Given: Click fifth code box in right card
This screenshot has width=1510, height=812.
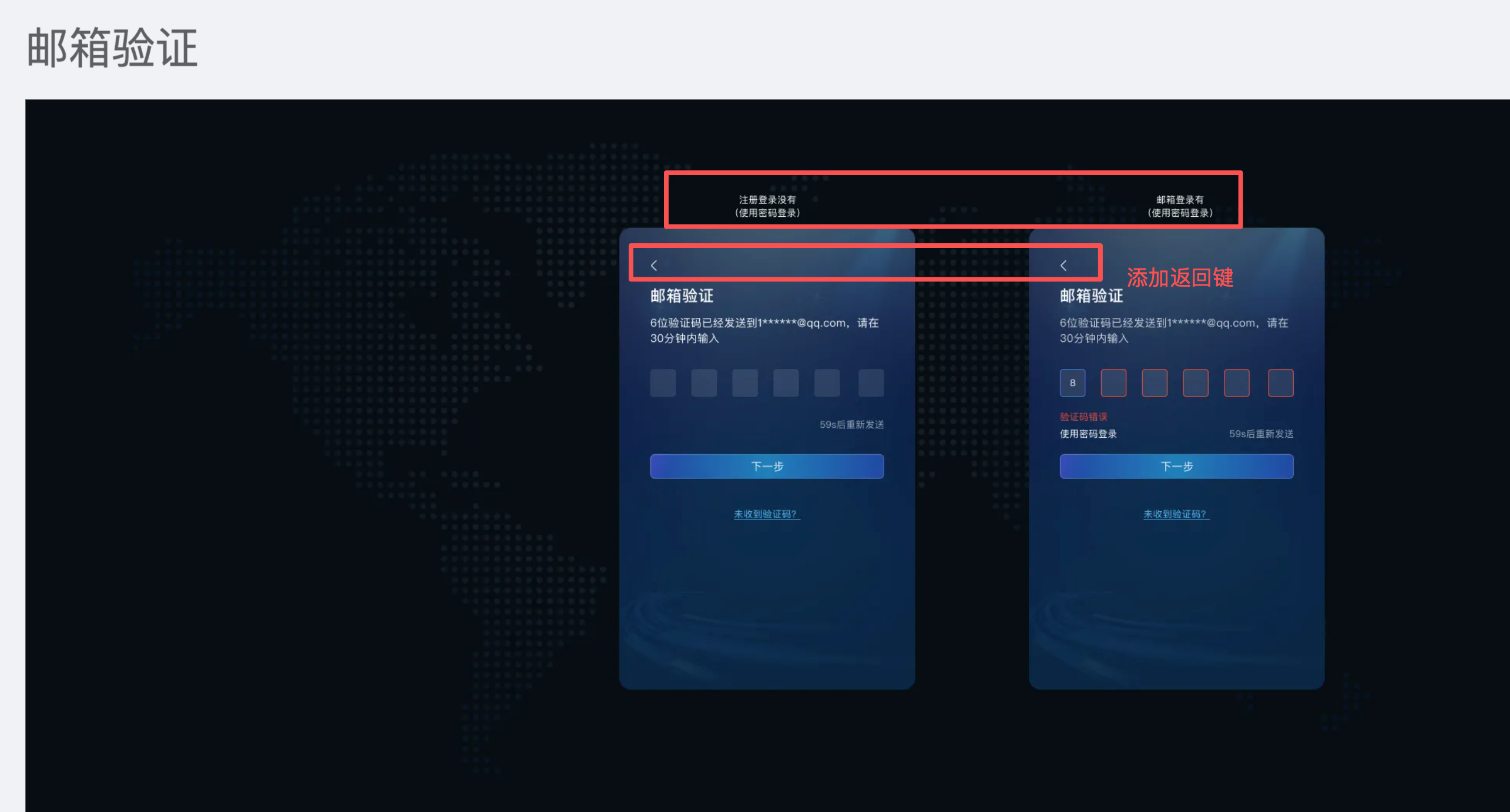Looking at the screenshot, I should 1237,383.
